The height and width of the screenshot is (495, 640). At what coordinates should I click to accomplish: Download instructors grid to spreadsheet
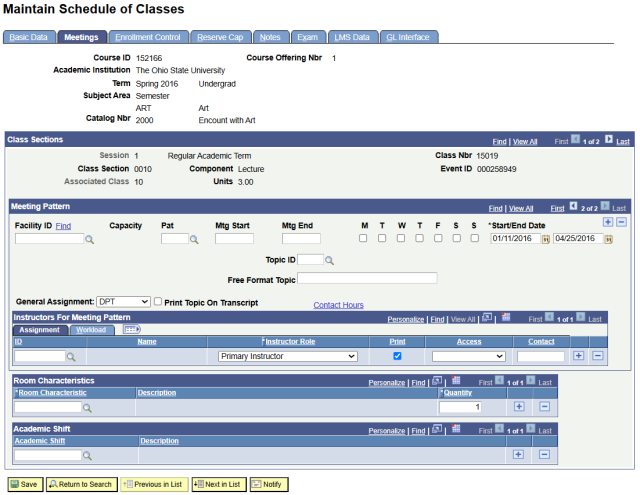506,317
